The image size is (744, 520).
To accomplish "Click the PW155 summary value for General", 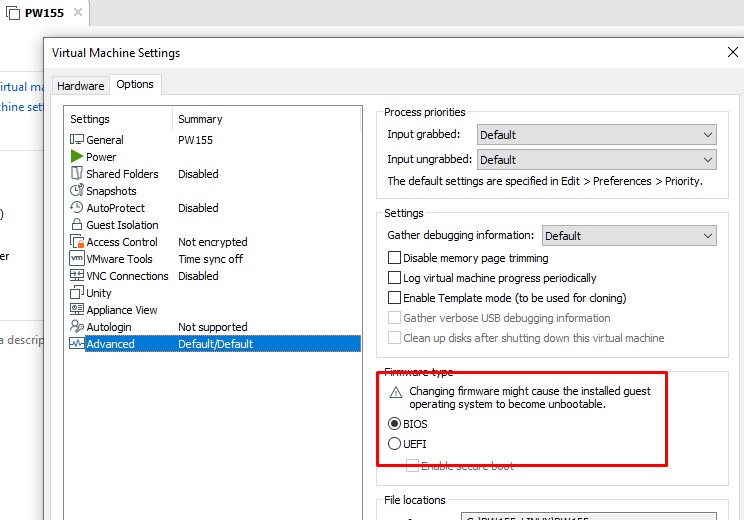I will [195, 140].
